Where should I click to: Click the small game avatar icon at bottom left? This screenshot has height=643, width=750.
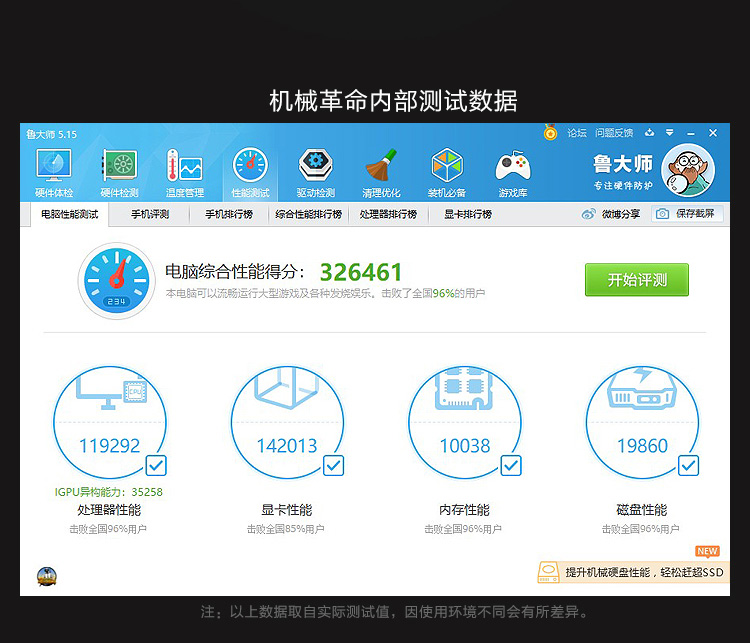click(x=47, y=576)
